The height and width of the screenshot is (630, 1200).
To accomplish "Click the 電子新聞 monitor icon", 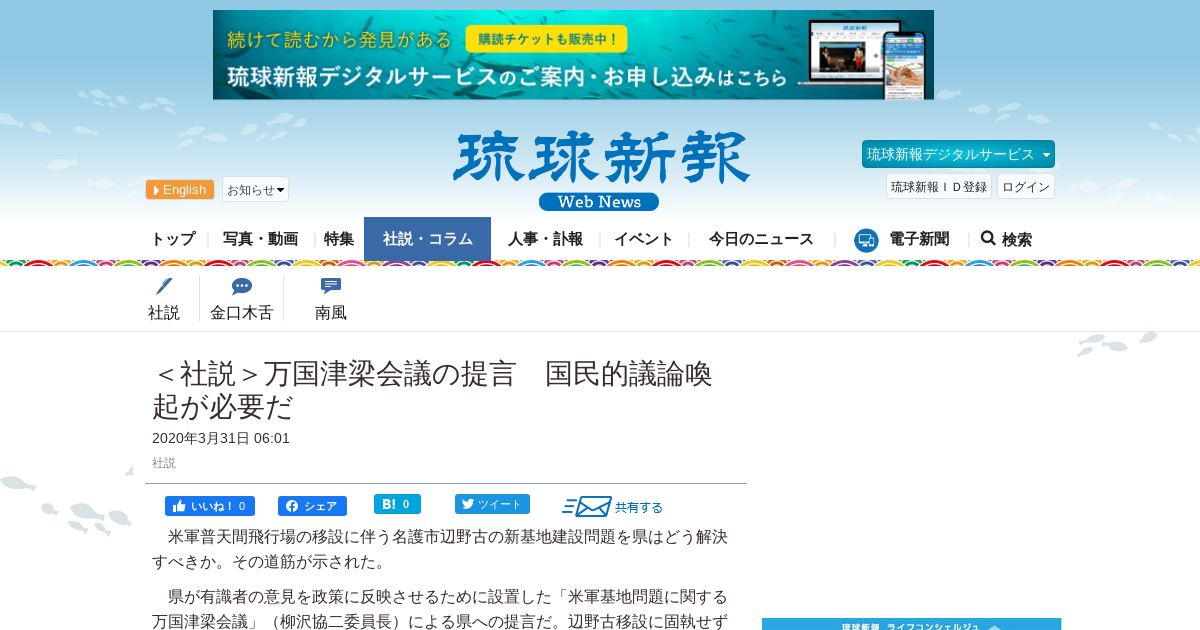I will [866, 240].
